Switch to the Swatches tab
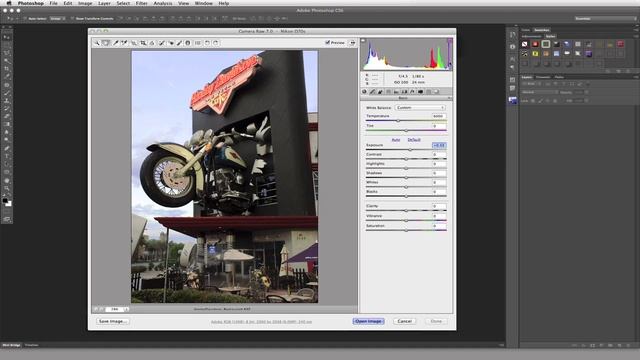 pos(542,30)
